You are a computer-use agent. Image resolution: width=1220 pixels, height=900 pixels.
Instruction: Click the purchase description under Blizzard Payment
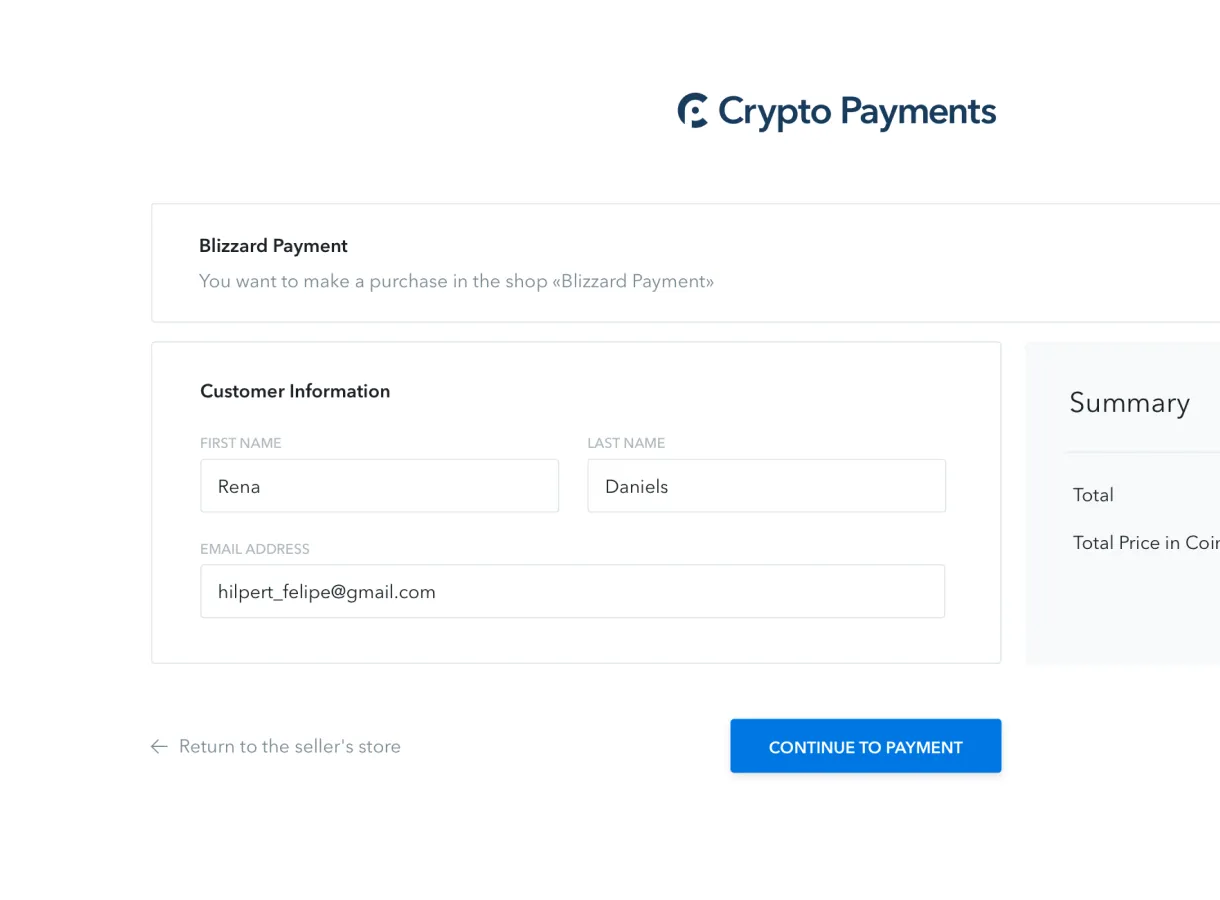click(456, 281)
